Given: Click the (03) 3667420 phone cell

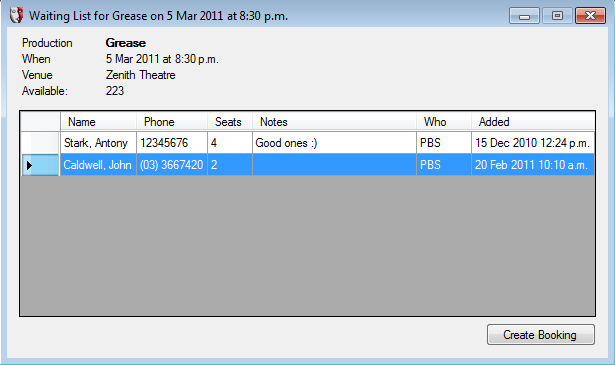Looking at the screenshot, I should [172, 165].
